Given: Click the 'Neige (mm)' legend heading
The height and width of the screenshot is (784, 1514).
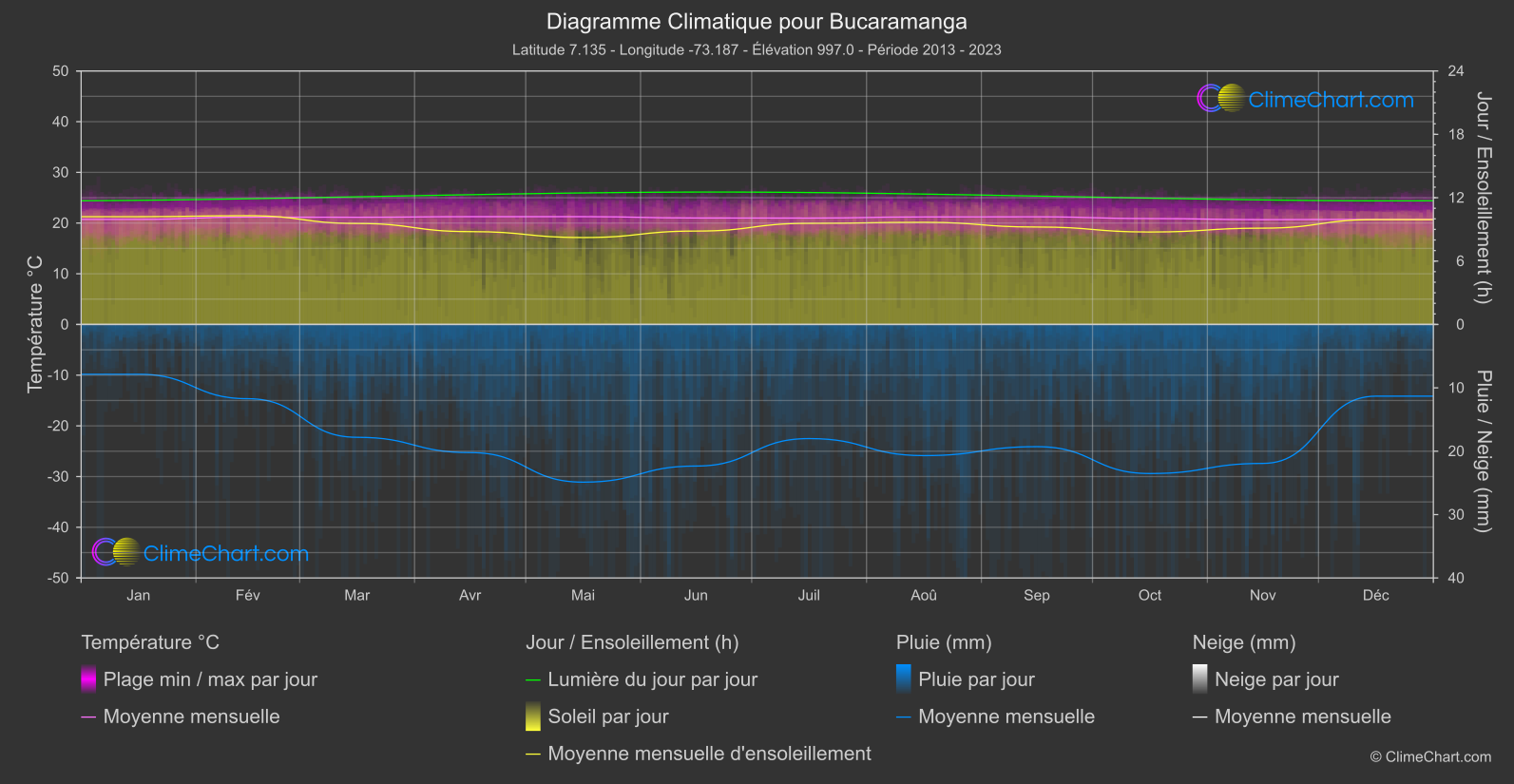Looking at the screenshot, I should pos(1244,642).
